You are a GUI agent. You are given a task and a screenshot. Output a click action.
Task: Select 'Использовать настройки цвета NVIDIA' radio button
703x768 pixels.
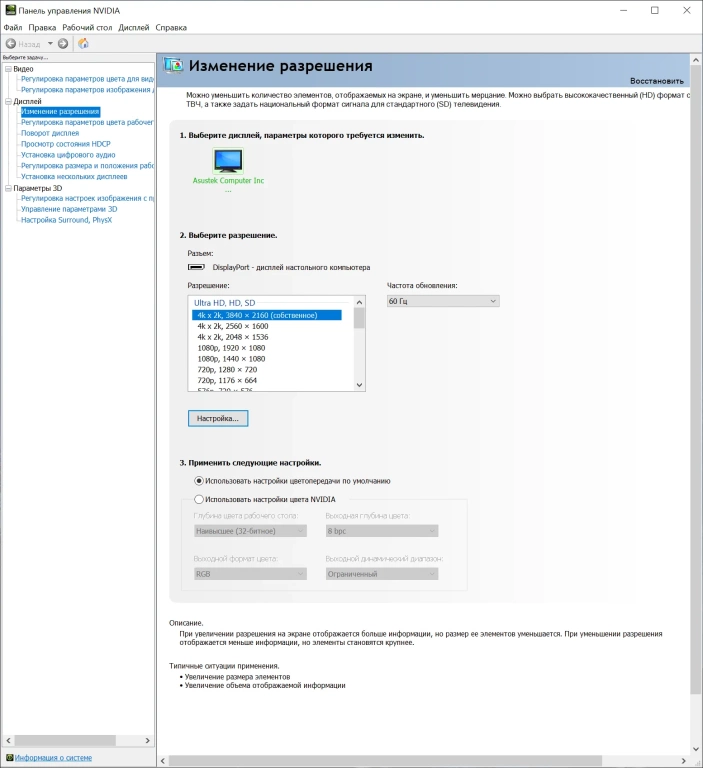[199, 499]
